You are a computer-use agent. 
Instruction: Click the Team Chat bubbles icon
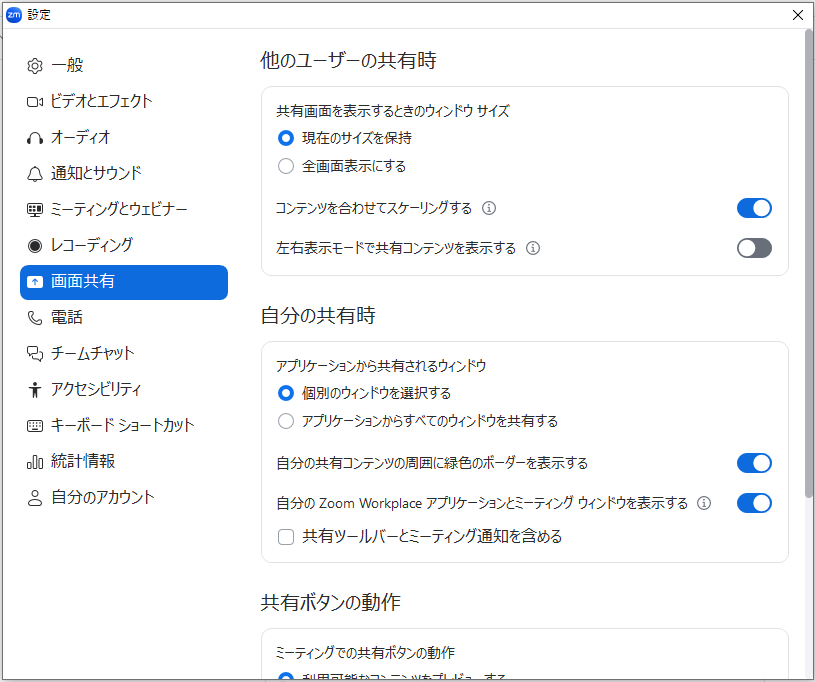pos(35,354)
